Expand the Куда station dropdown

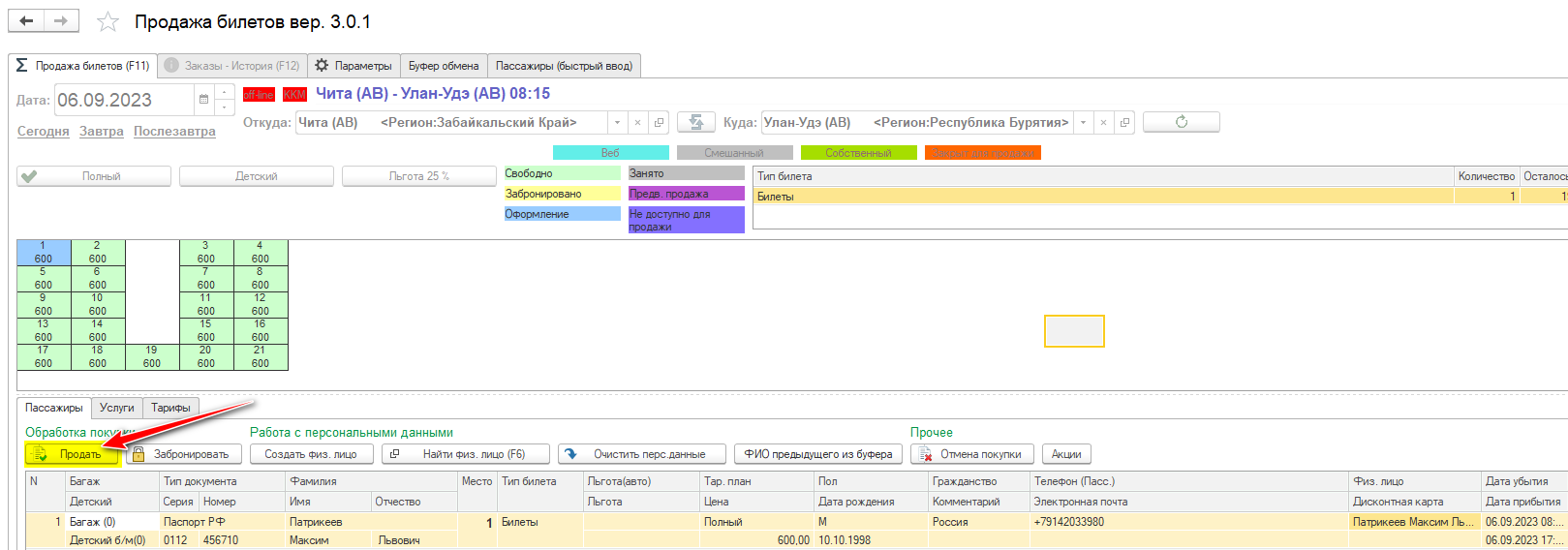(x=1083, y=123)
